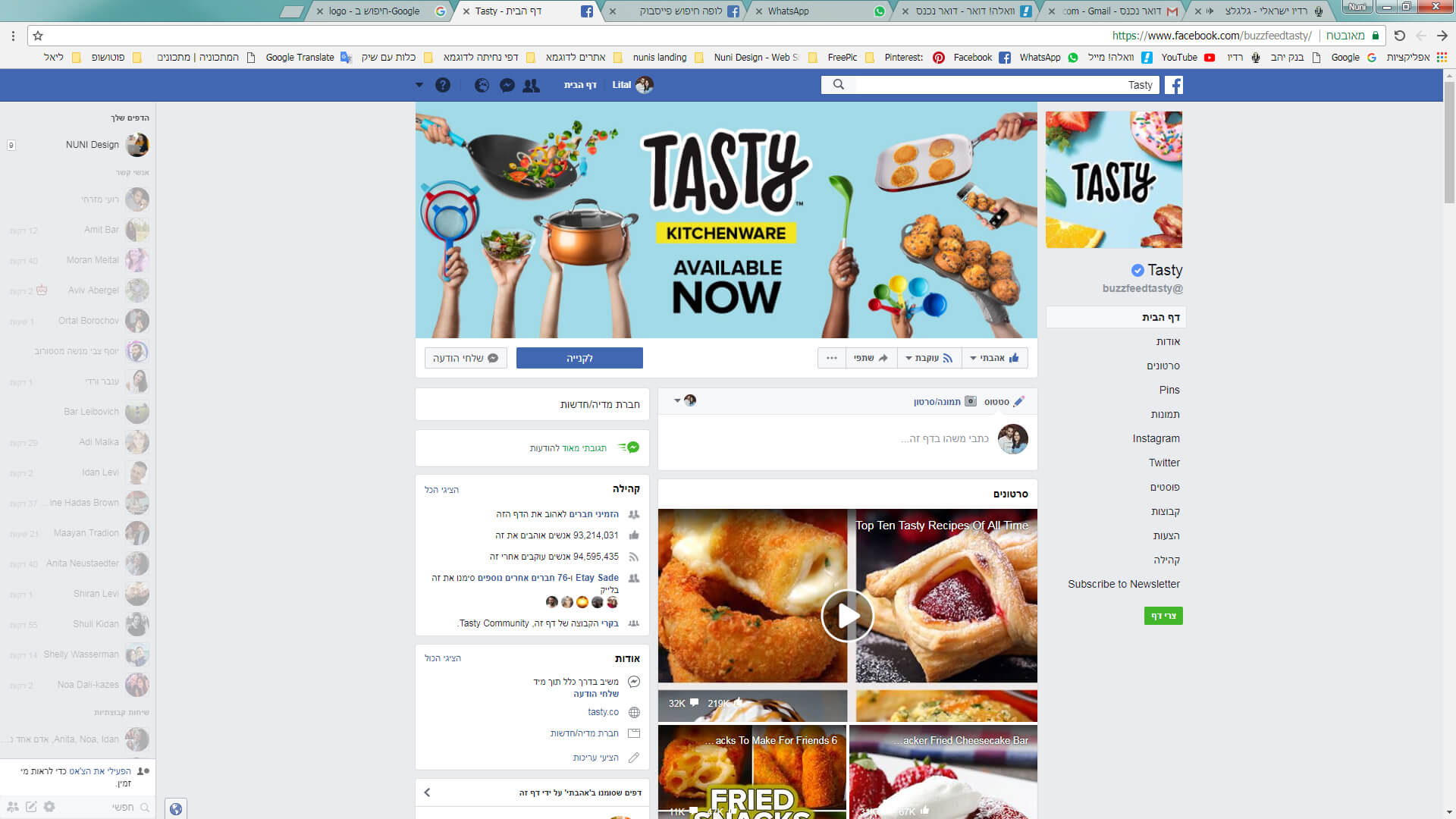Click Invite friends to like this page link
The height and width of the screenshot is (819, 1456).
(x=557, y=514)
